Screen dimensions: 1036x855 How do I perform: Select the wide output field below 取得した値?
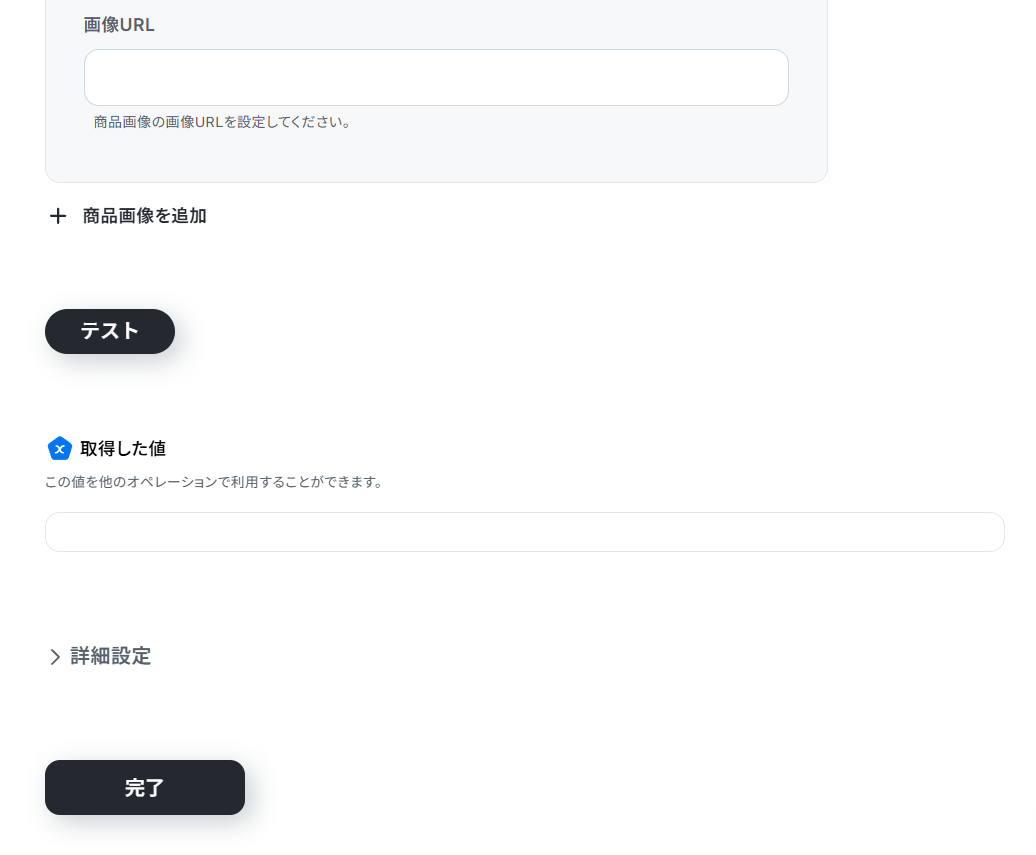[525, 532]
